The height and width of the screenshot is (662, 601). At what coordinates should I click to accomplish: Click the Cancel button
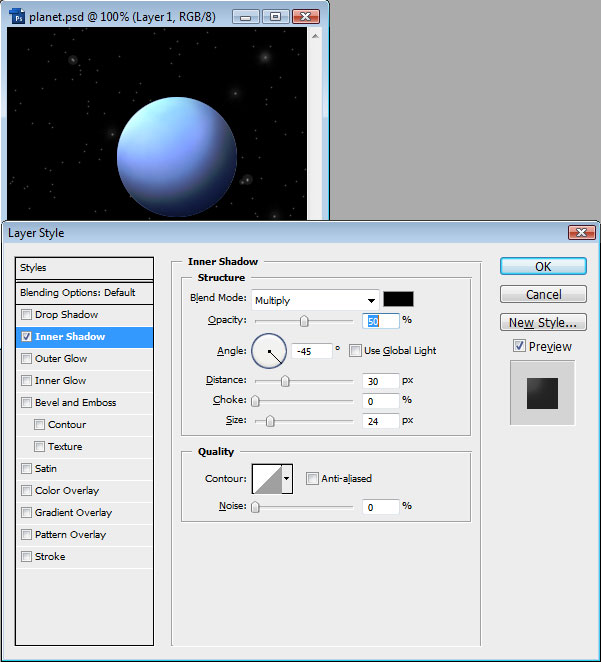pyautogui.click(x=543, y=294)
